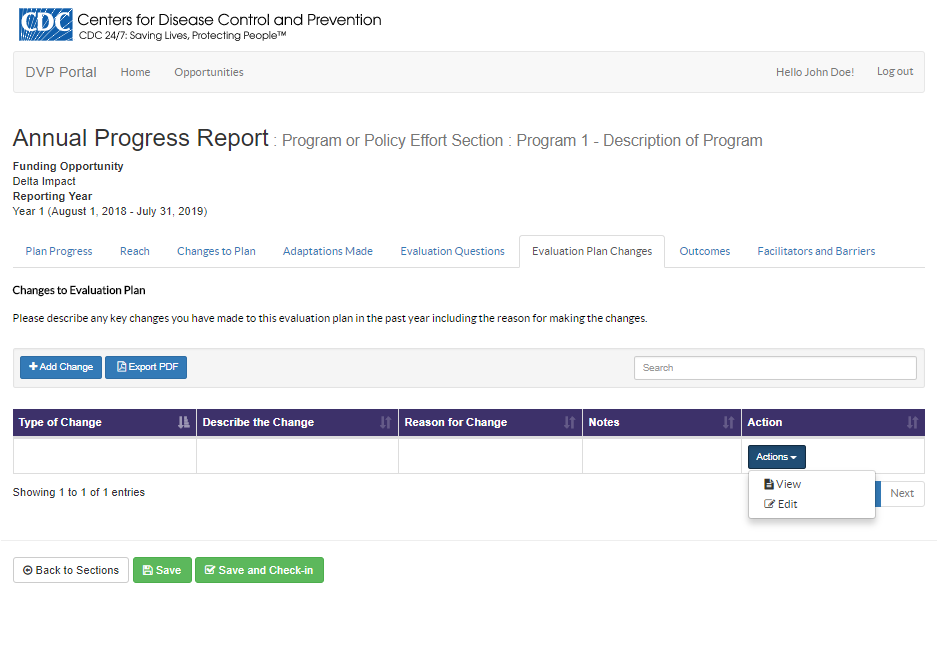This screenshot has width=939, height=647.
Task: Expand the Actions dropdown
Action: tap(776, 457)
